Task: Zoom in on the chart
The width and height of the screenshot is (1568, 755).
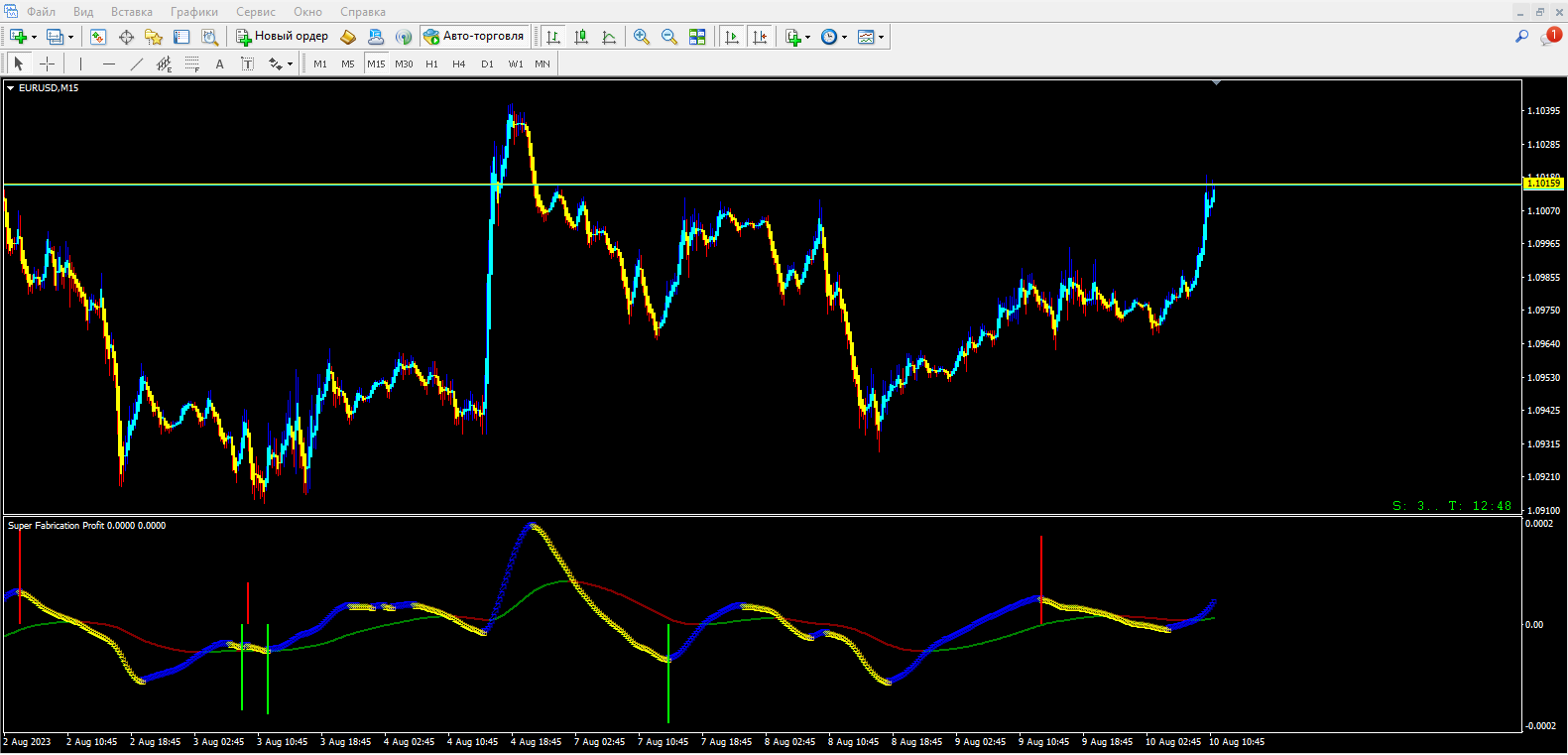Action: point(642,37)
